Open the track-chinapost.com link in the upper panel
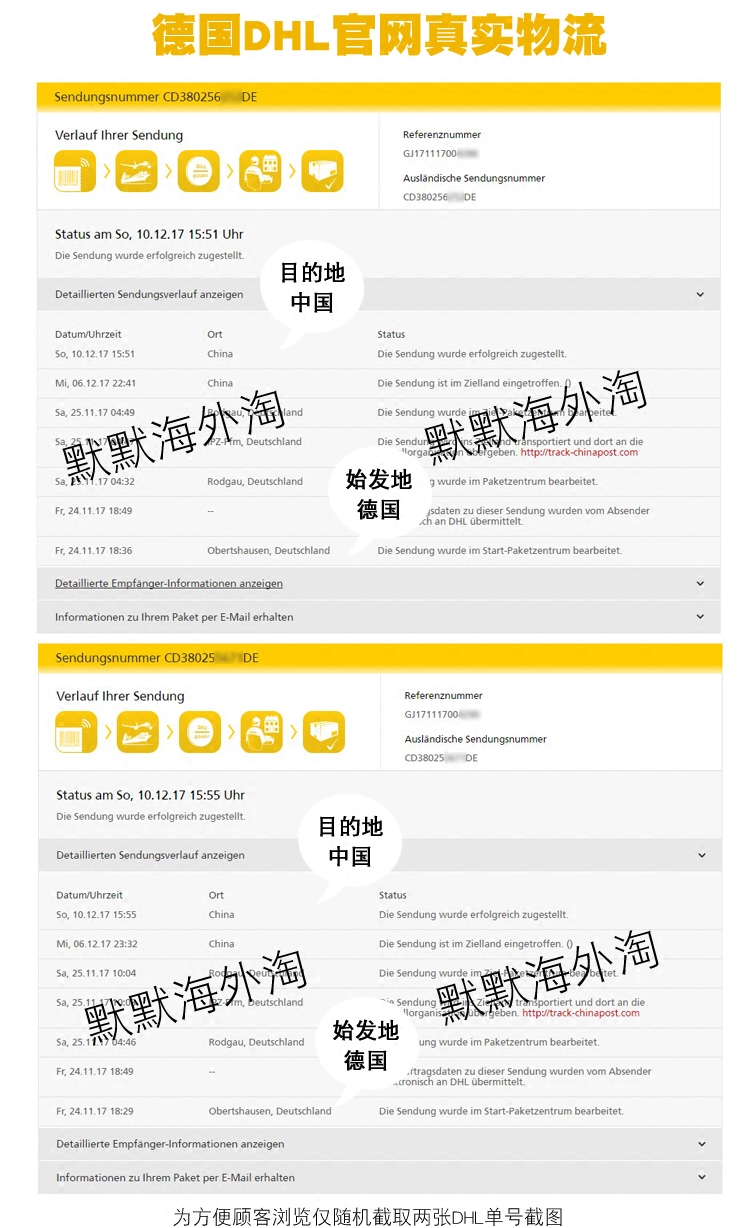 (579, 452)
